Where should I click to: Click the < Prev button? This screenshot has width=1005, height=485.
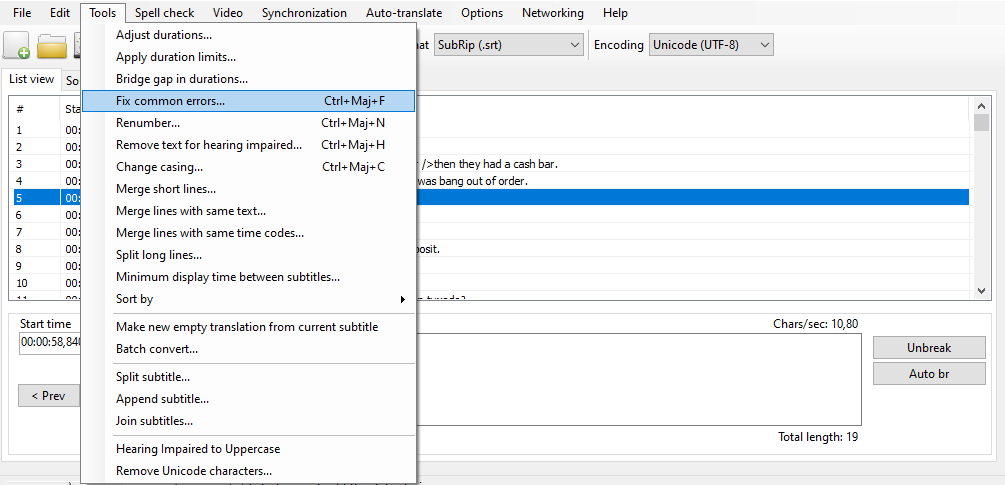(x=48, y=396)
